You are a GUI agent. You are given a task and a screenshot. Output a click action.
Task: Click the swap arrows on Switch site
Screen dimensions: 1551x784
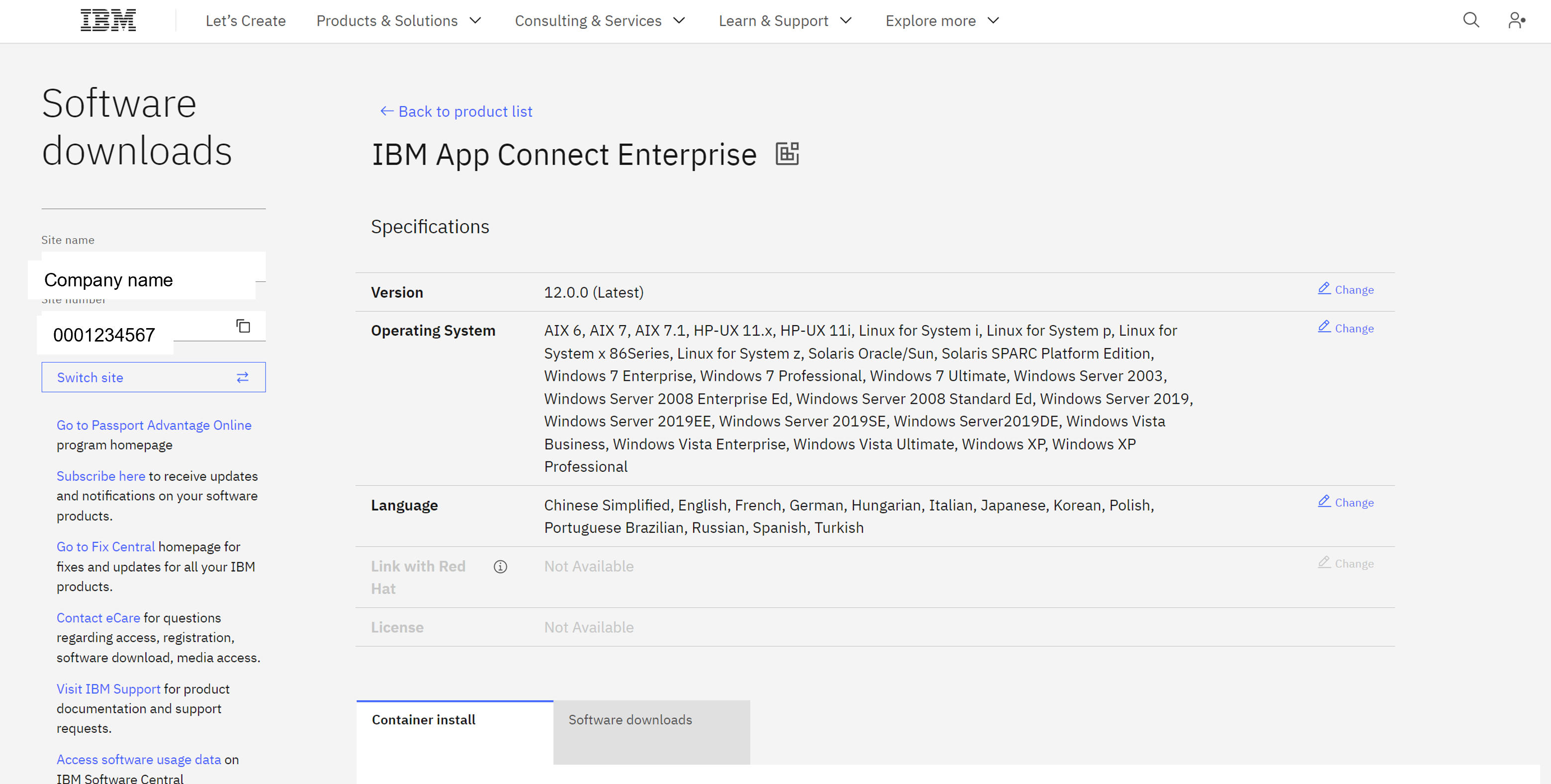click(243, 377)
